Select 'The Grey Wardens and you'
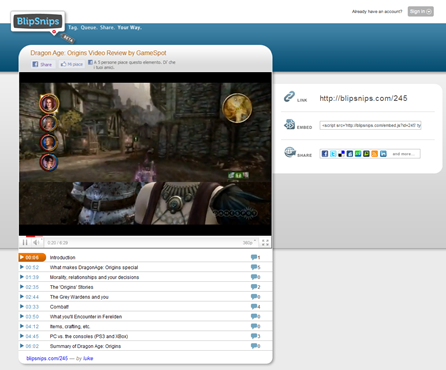 (x=79, y=297)
